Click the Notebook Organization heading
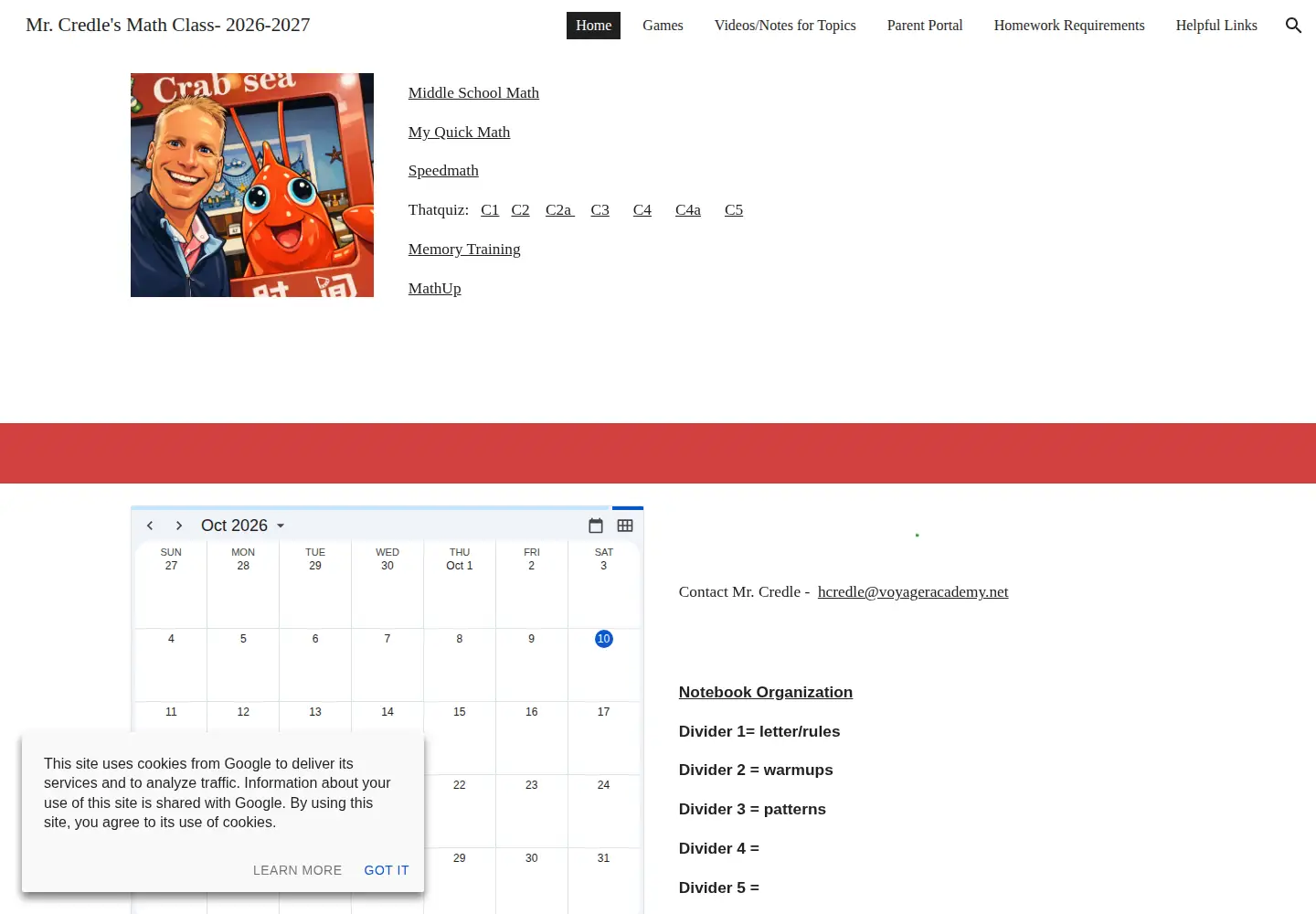This screenshot has height=914, width=1316. [766, 693]
